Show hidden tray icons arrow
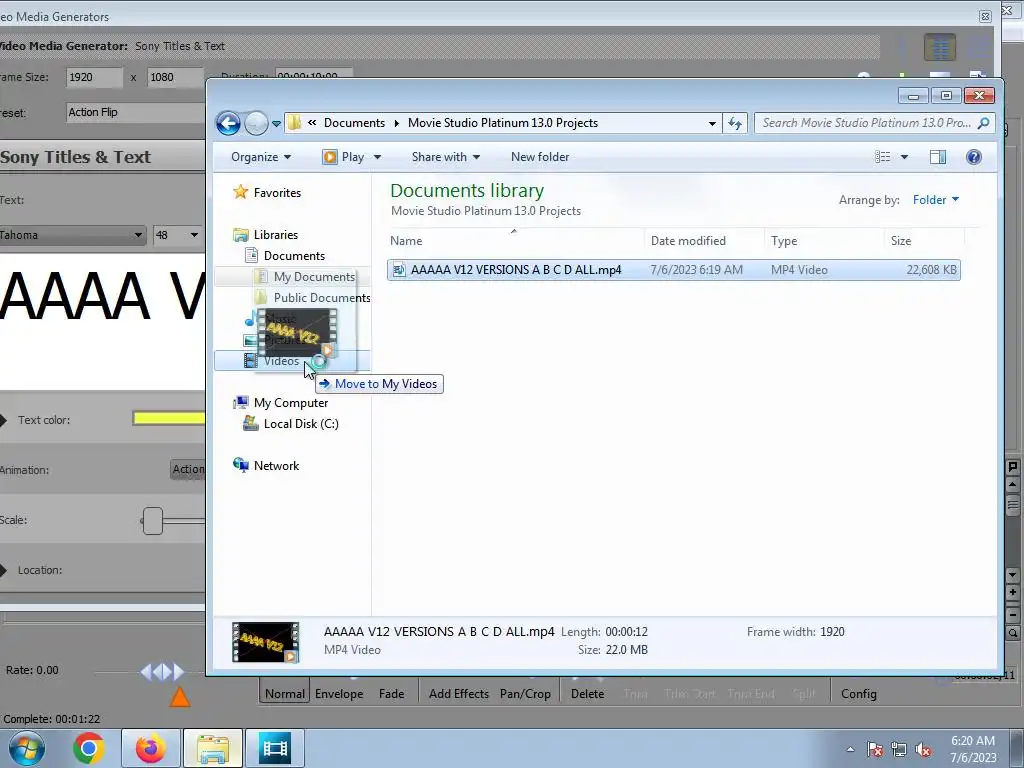The height and width of the screenshot is (768, 1024). [850, 750]
